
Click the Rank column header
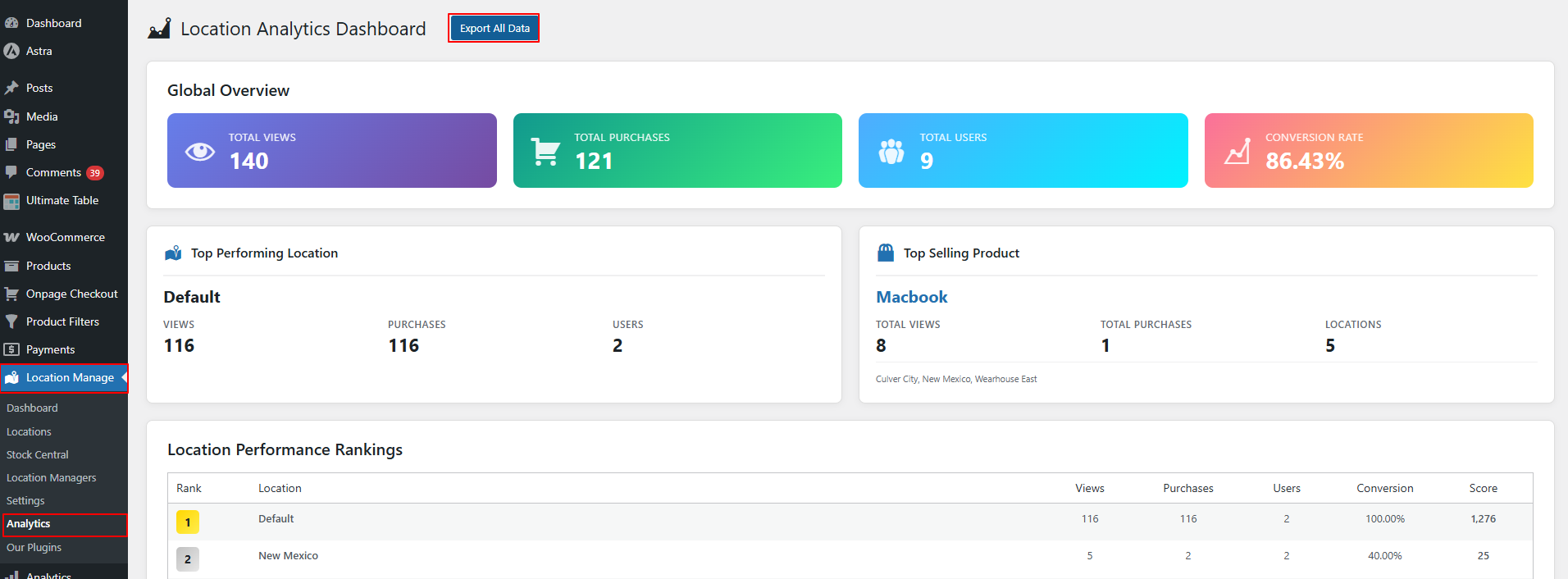189,488
